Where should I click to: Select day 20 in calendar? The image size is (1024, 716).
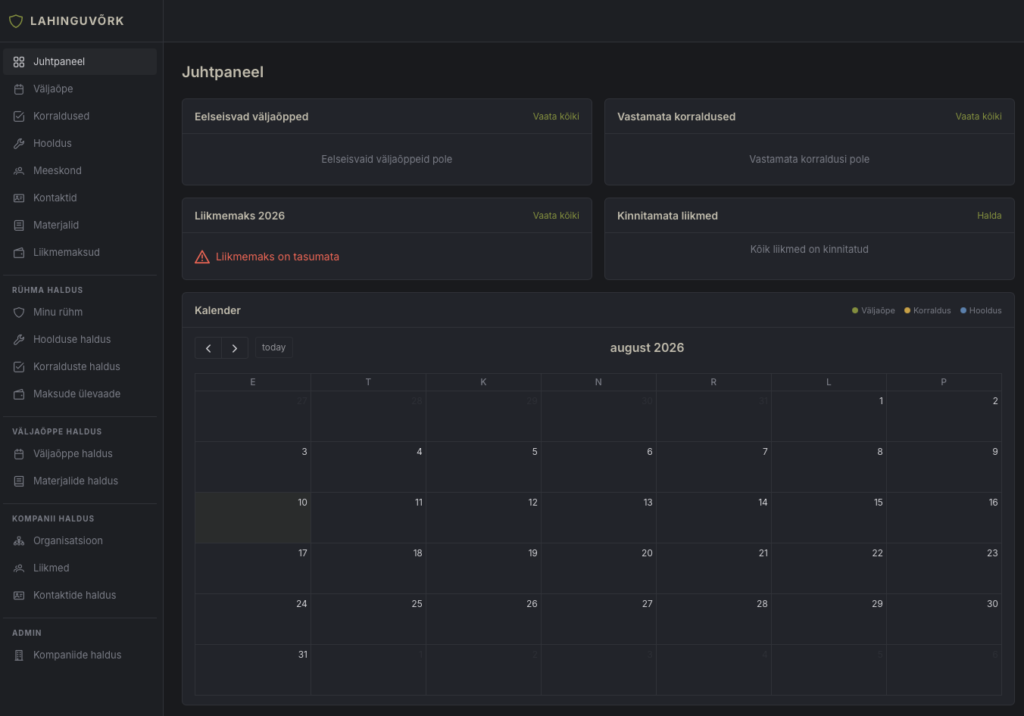click(x=598, y=568)
